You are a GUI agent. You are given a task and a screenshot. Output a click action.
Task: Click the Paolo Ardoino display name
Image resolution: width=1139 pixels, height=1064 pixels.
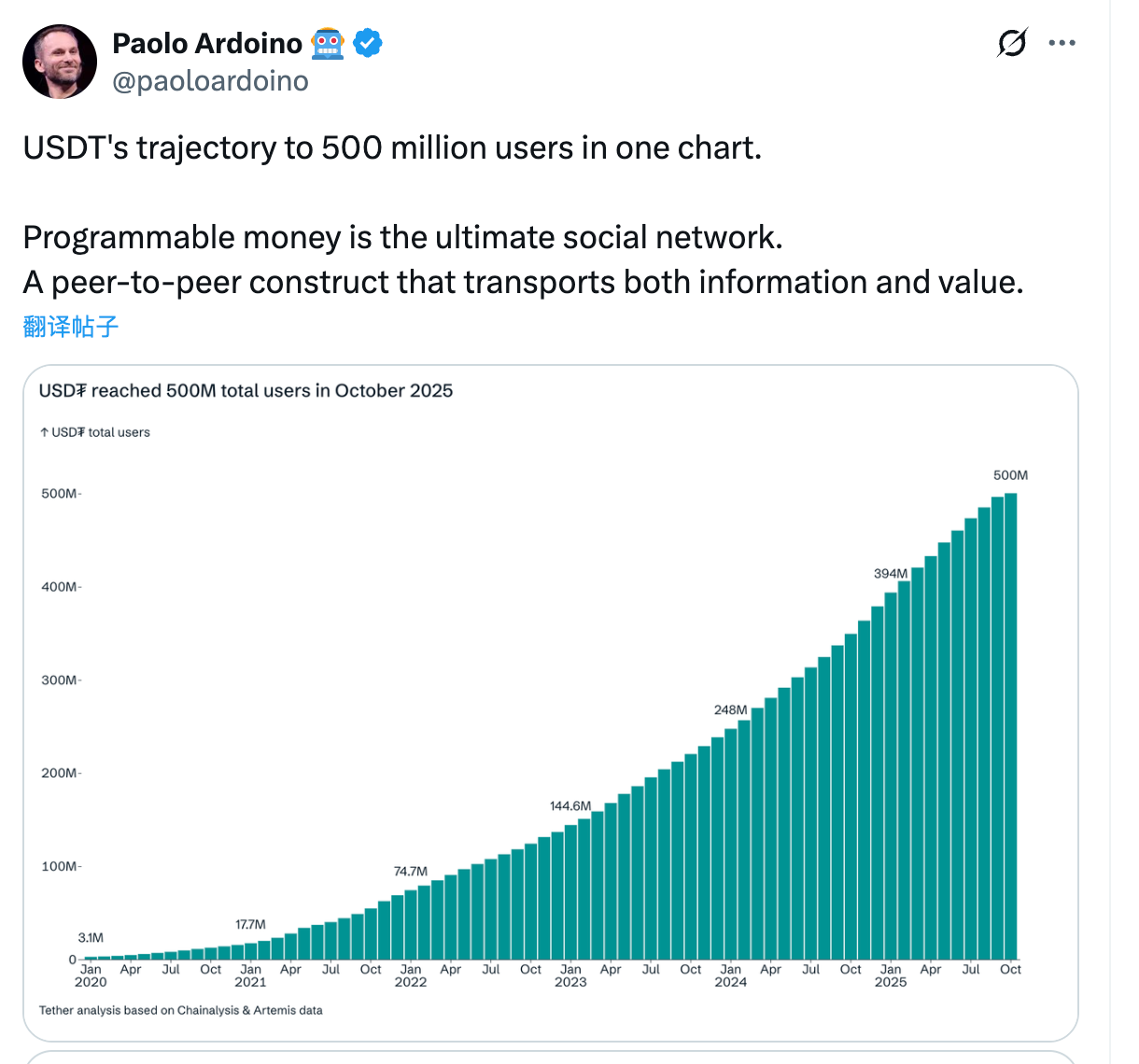(x=207, y=42)
